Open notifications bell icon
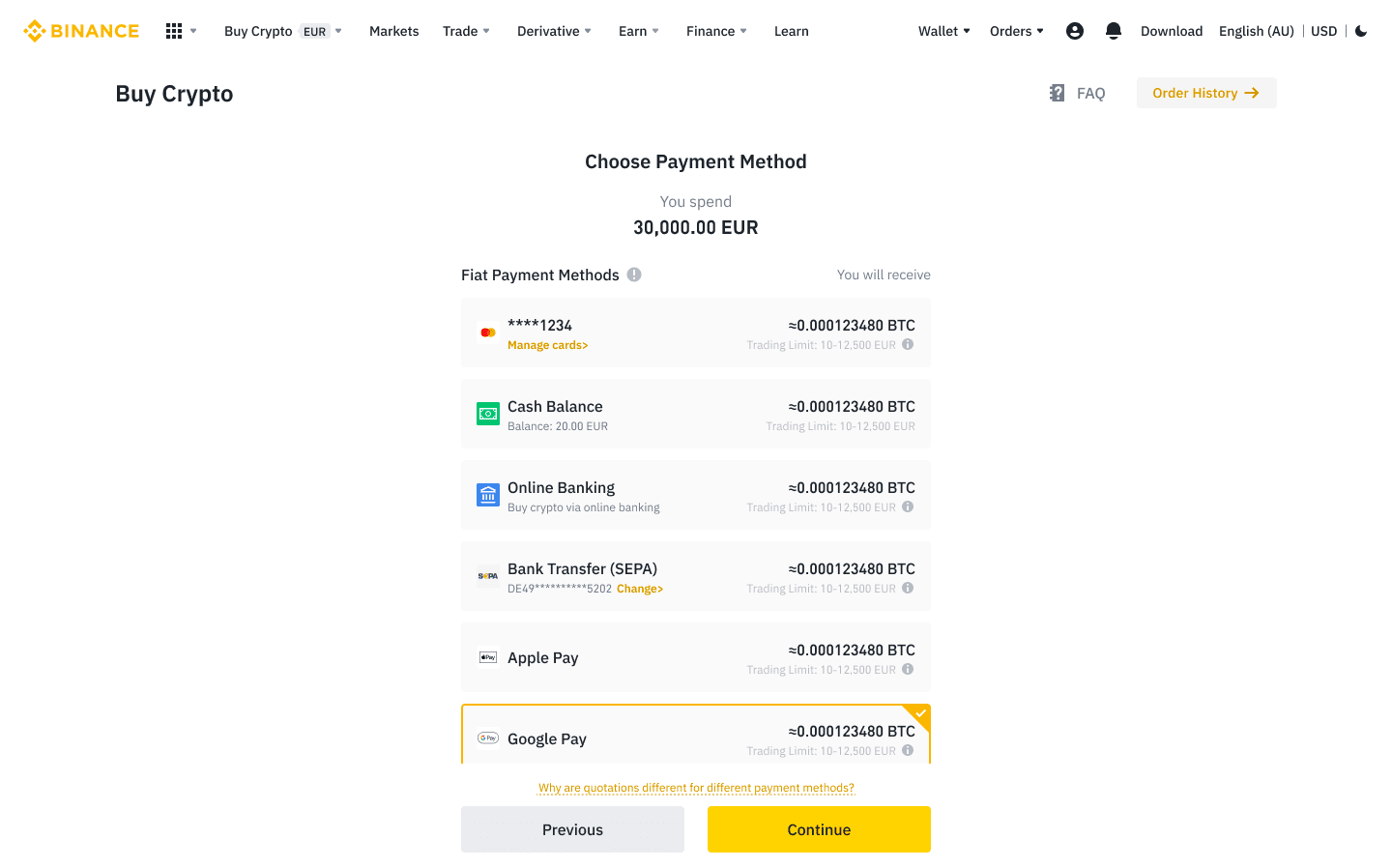 (1114, 31)
